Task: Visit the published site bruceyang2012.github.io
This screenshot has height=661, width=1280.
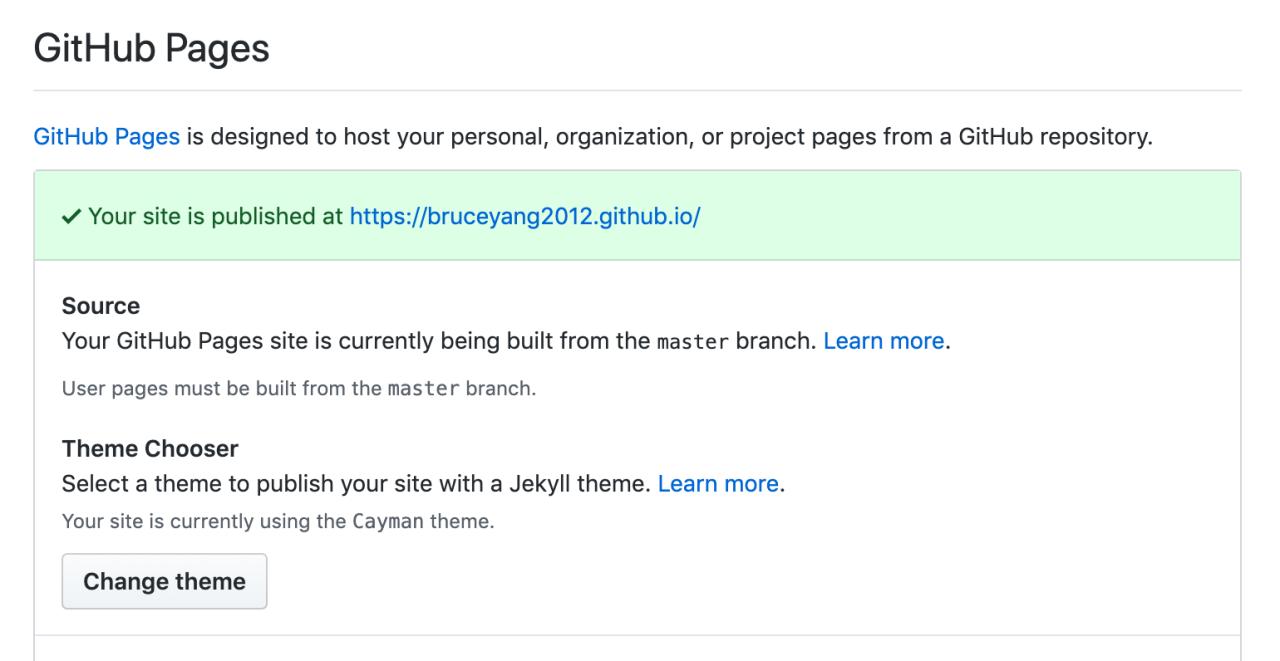Action: click(x=524, y=216)
